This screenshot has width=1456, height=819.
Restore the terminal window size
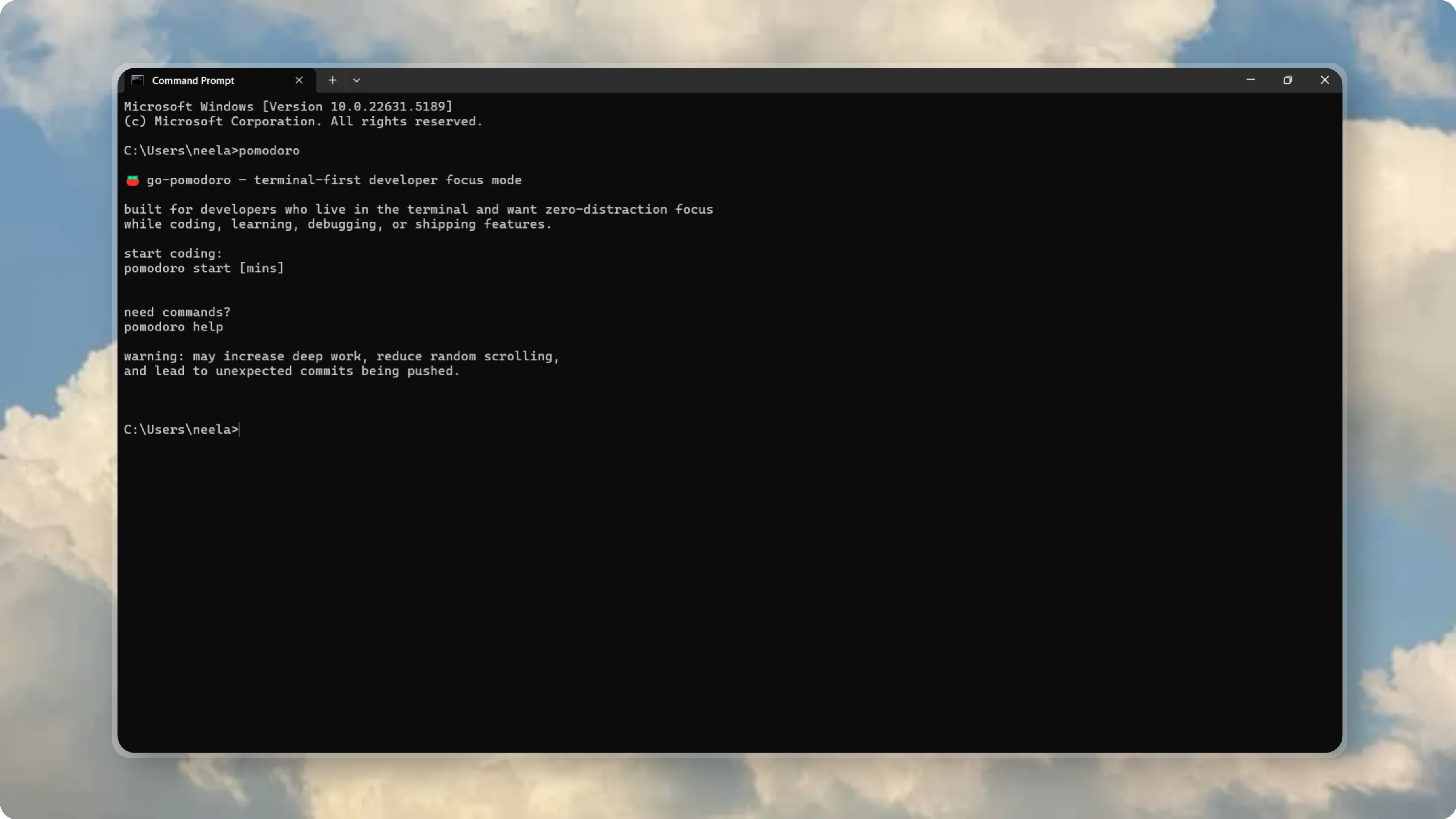click(1288, 80)
